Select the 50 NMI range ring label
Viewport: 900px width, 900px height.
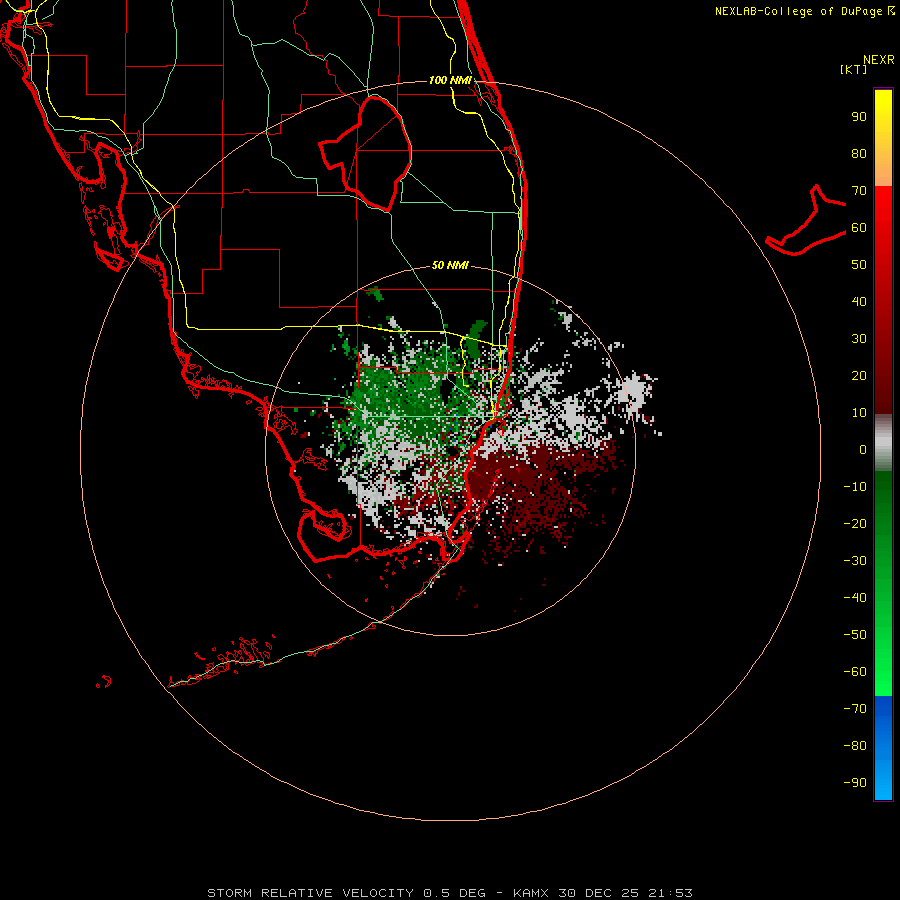450,265
